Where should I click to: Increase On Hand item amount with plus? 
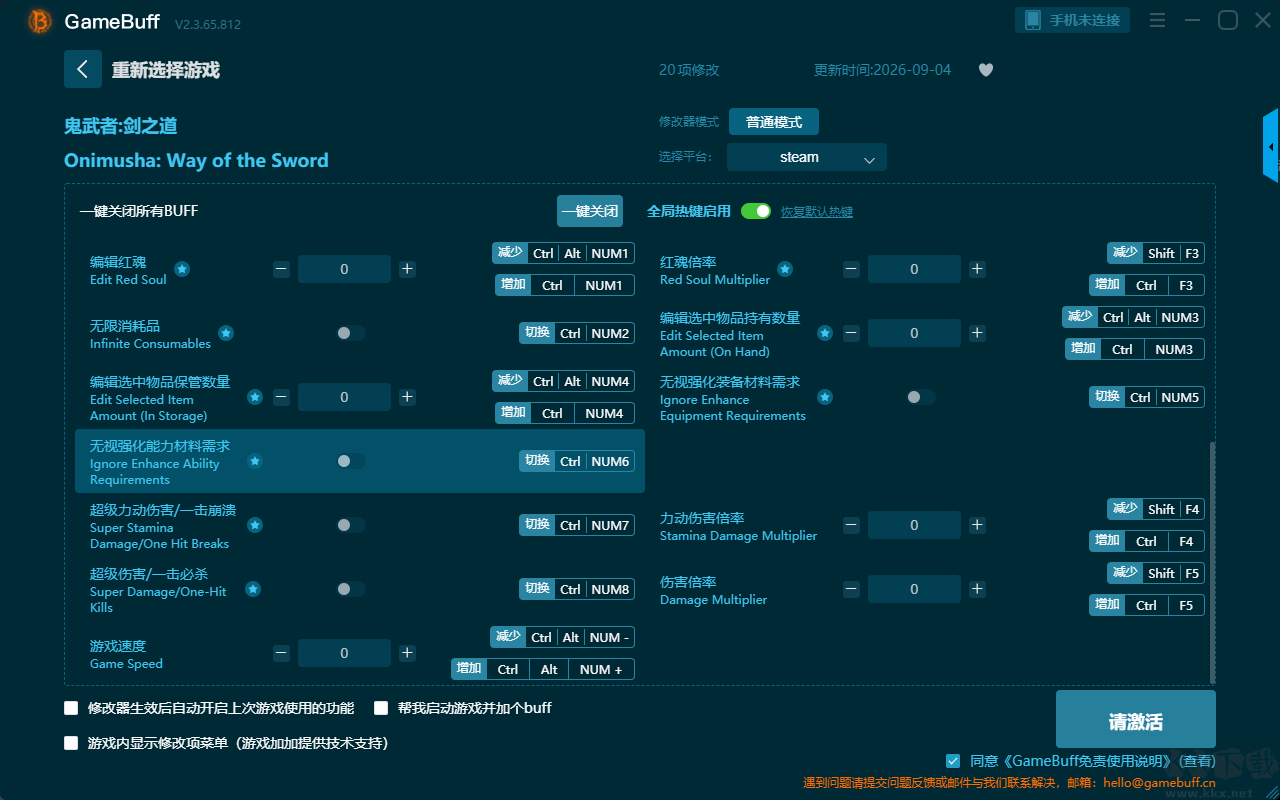pyautogui.click(x=977, y=333)
